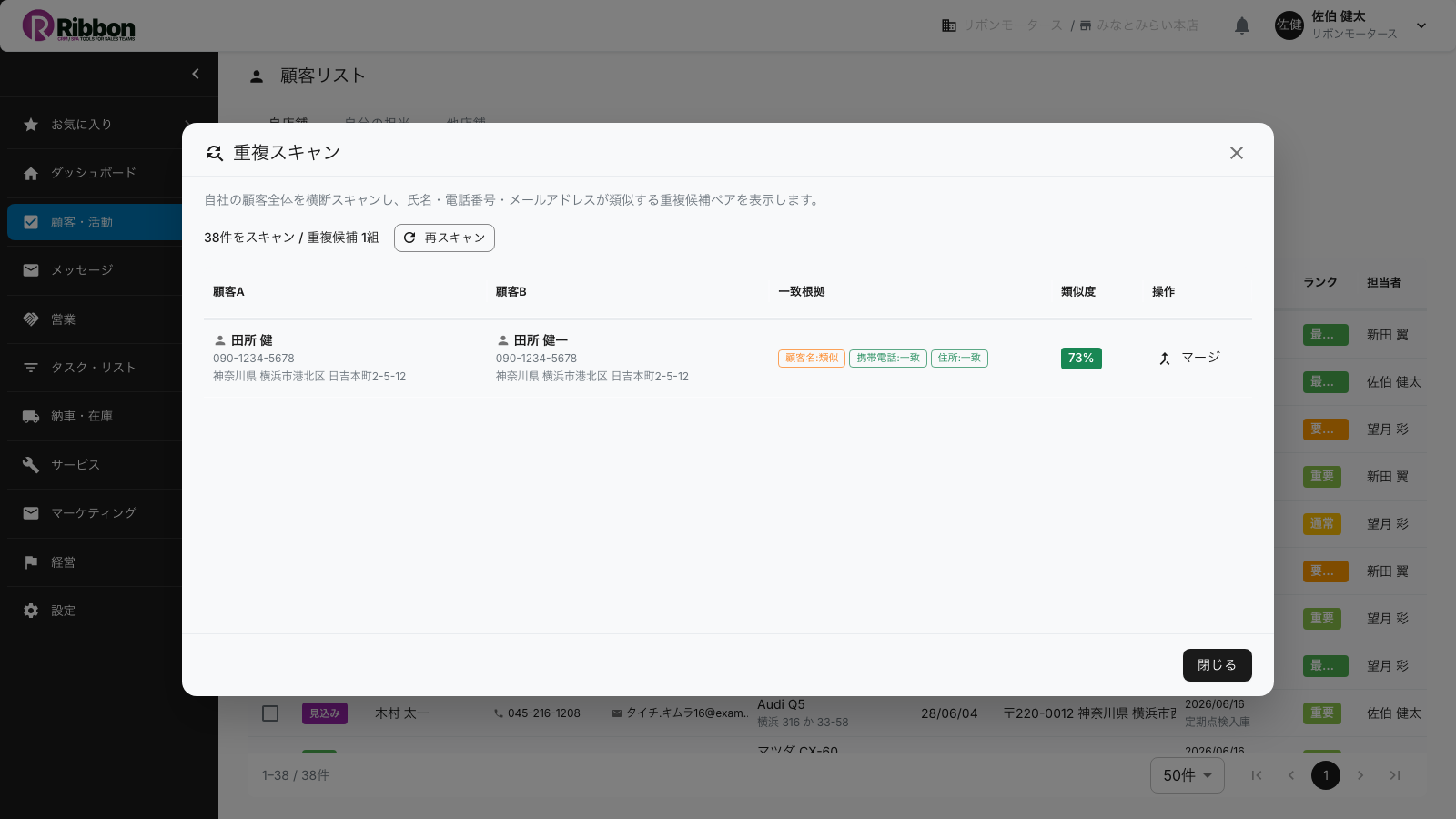Viewport: 1456px width, 819px height.
Task: Click the みなとみらい本店 store breadcrumb
Action: point(1138,25)
